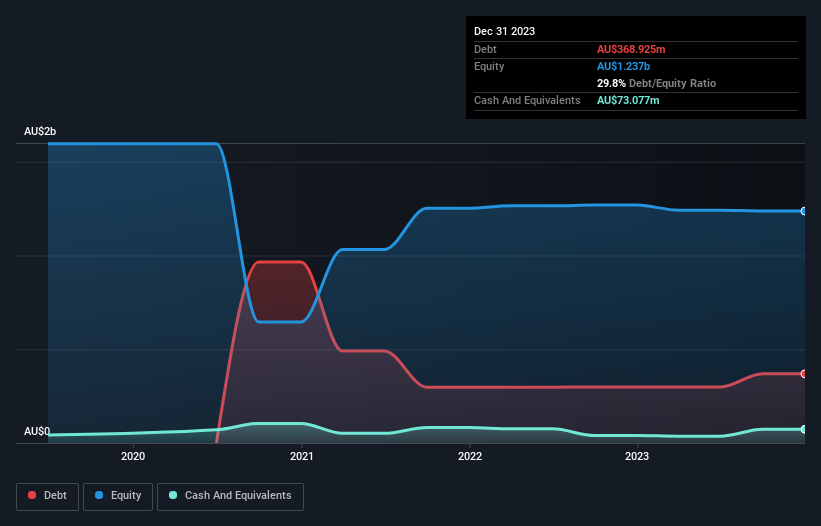Select the Debt endpoint marker on chart

pyautogui.click(x=804, y=374)
